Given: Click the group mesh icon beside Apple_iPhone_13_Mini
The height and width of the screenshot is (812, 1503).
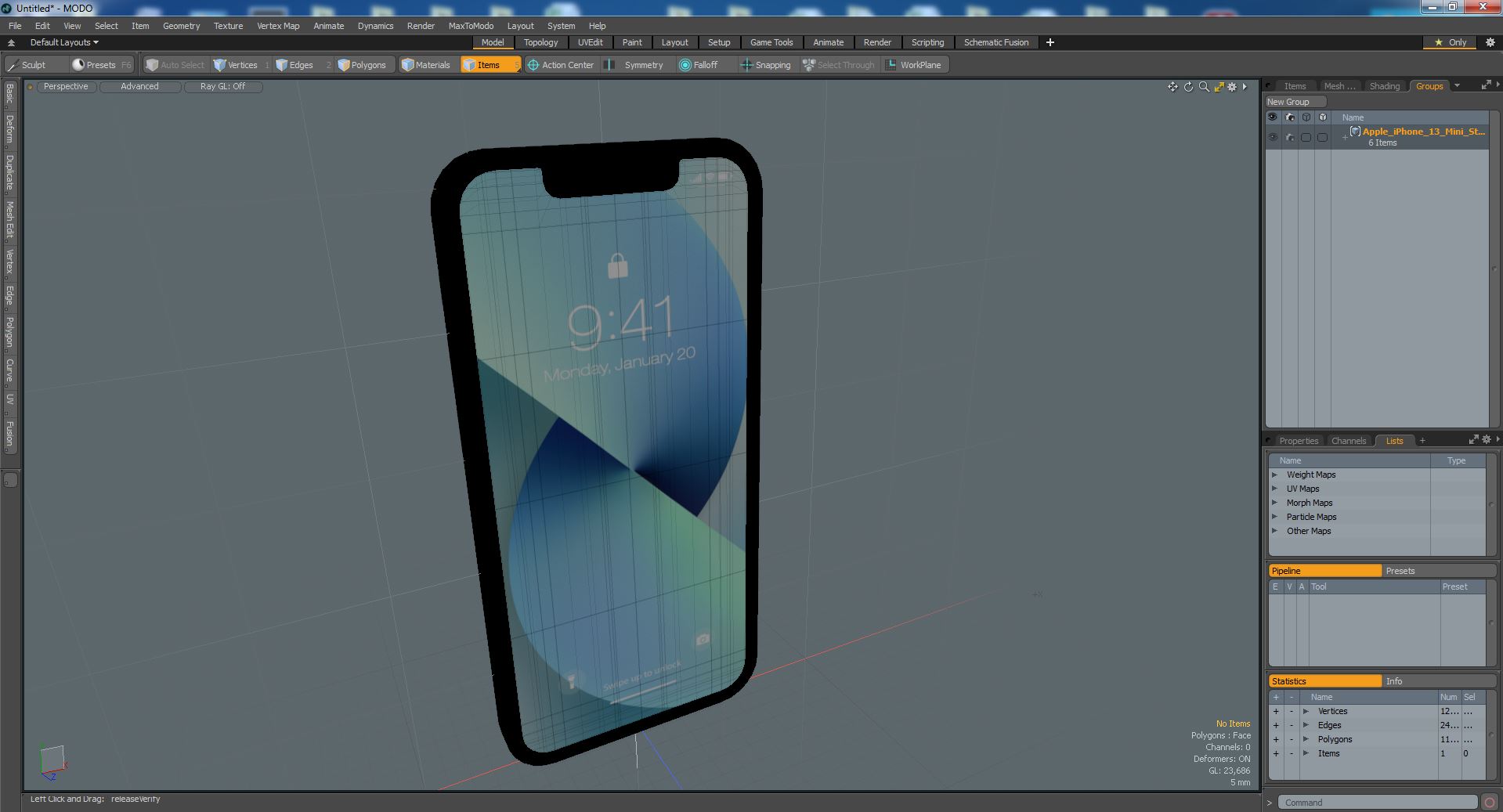Looking at the screenshot, I should point(1355,132).
